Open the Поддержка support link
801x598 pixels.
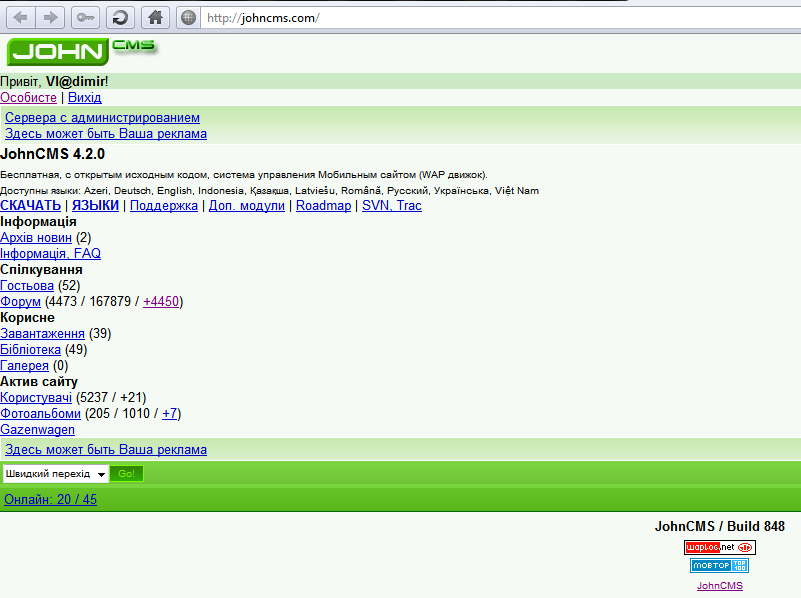[164, 205]
